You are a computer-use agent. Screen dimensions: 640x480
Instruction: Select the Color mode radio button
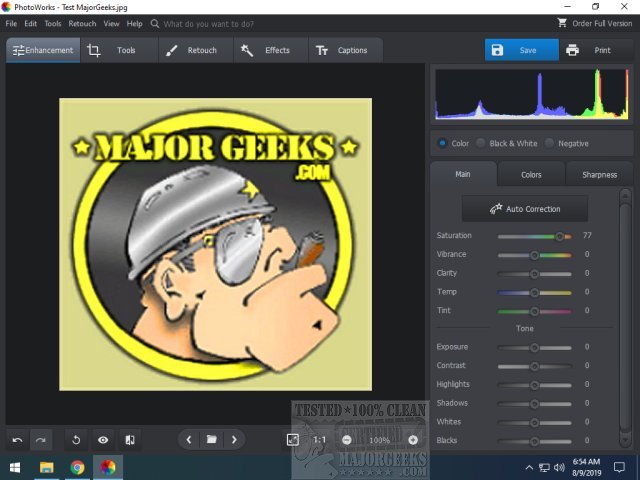click(x=443, y=143)
